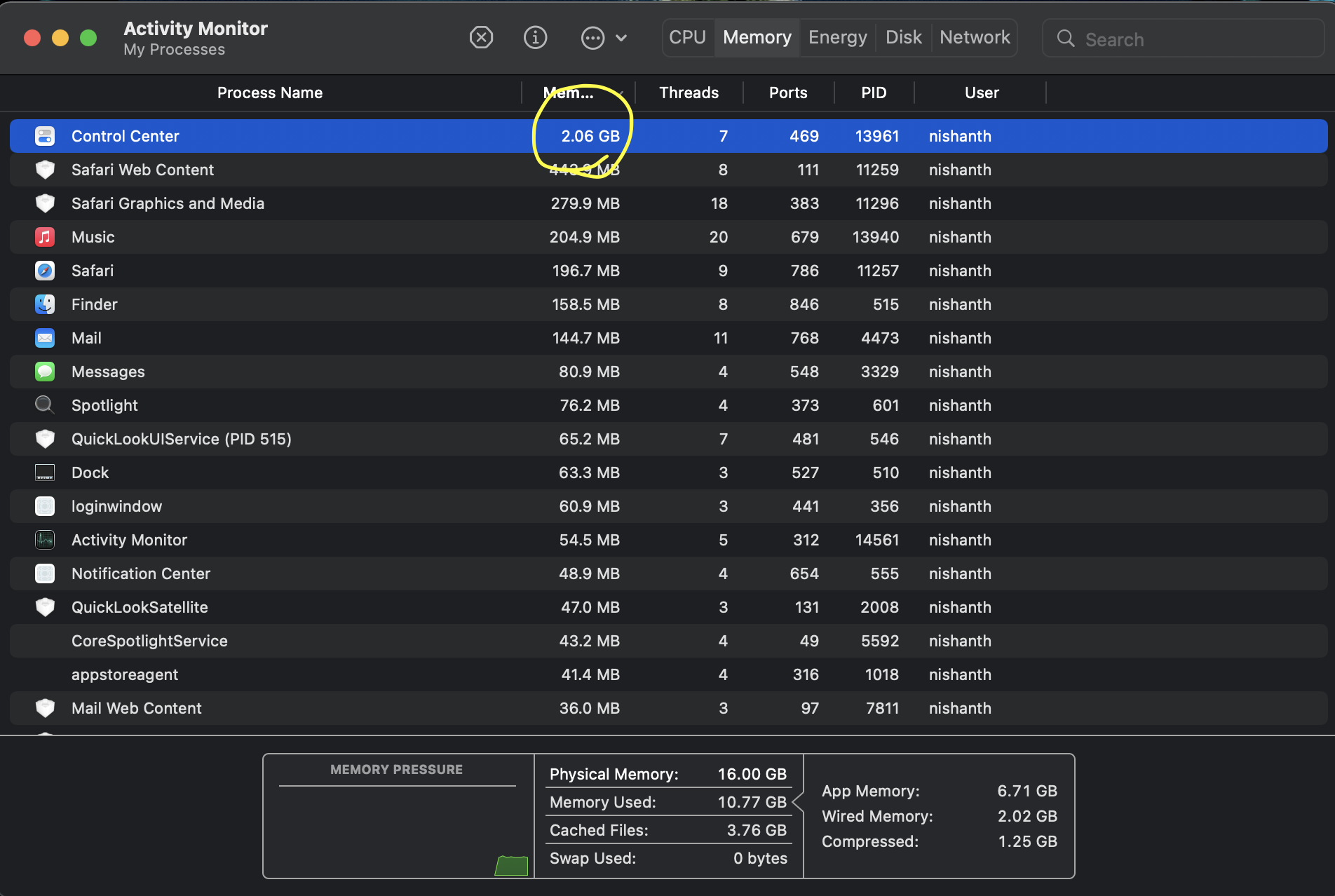Screen dimensions: 1335x896
Task: Click the stop process (X) icon
Action: (x=481, y=37)
